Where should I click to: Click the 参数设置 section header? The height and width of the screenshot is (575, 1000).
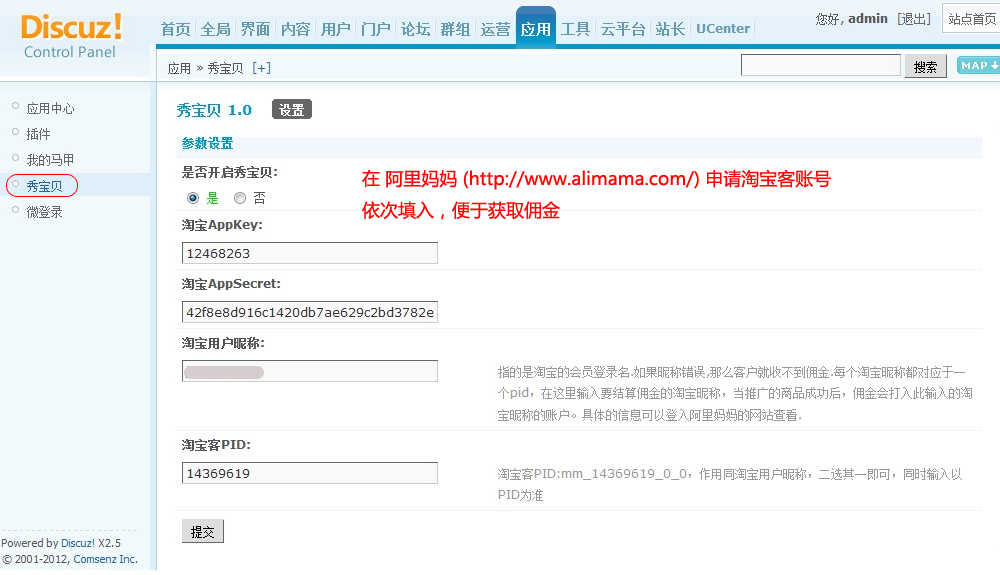click(x=207, y=143)
